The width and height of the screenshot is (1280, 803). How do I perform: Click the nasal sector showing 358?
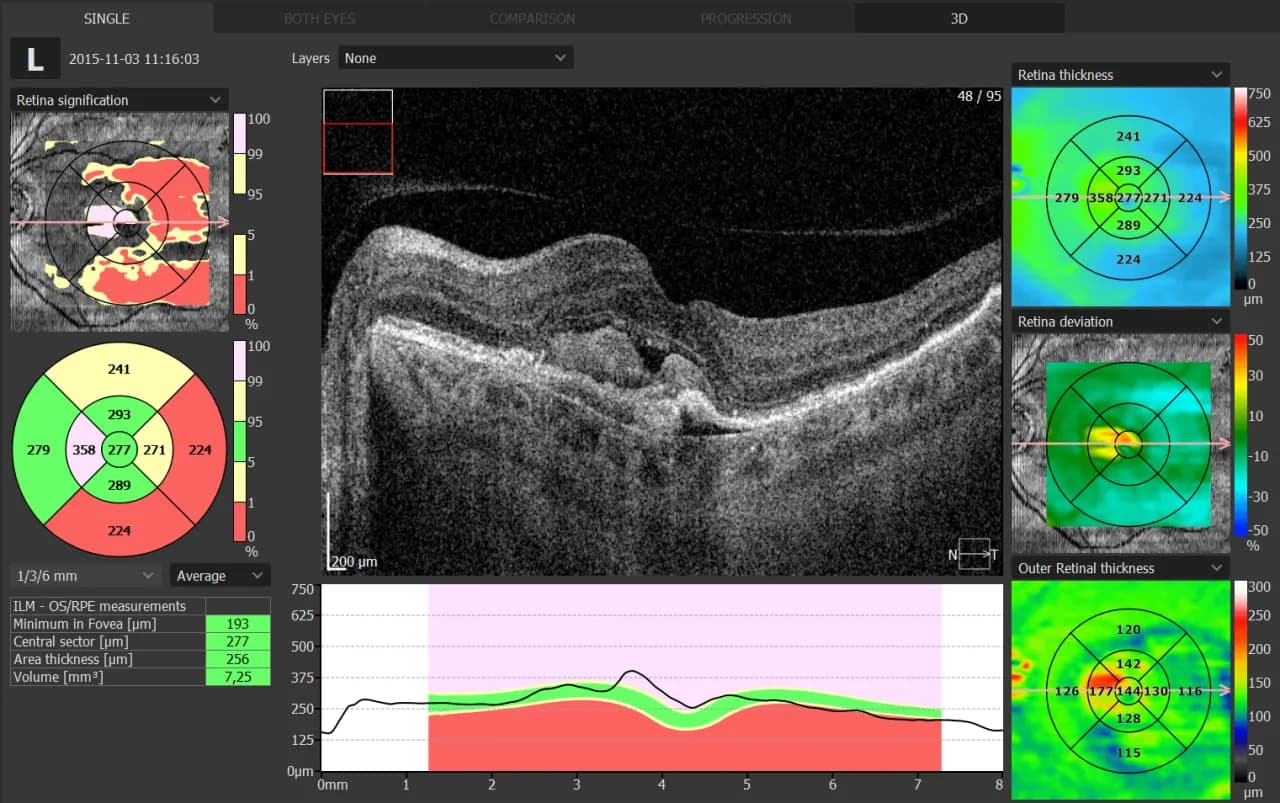84,450
